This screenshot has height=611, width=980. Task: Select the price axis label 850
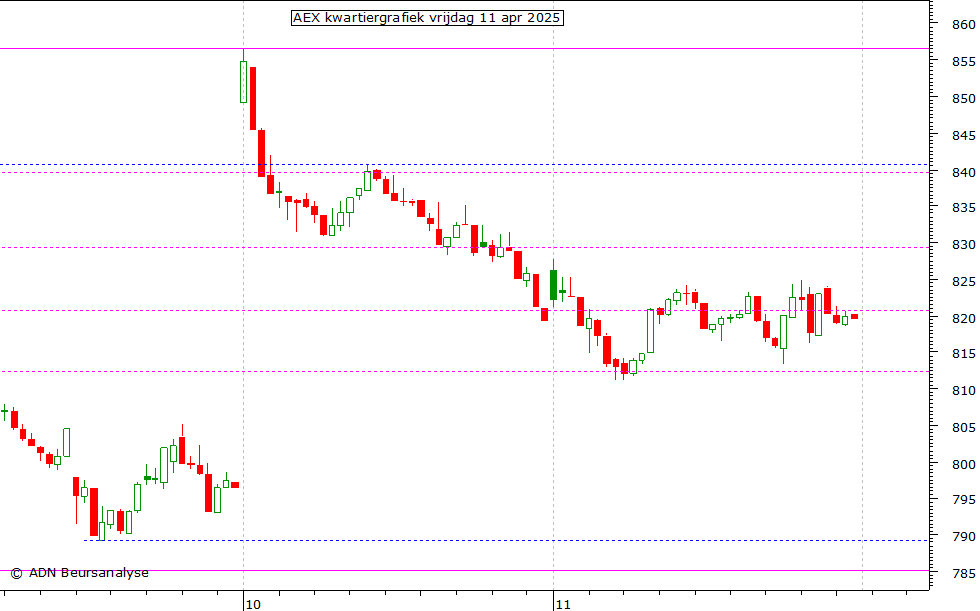tap(963, 99)
